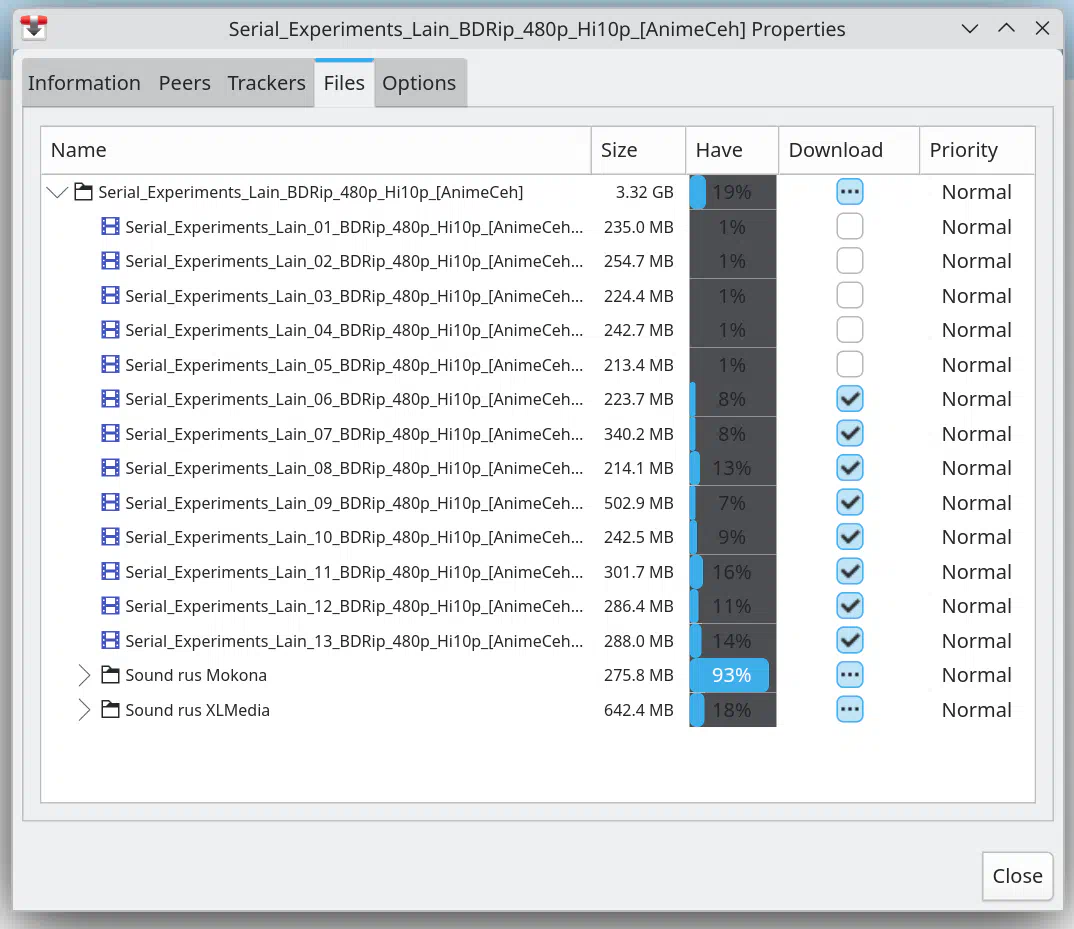Expand the Sound rus Mokona folder
This screenshot has height=929, width=1074.
coord(84,675)
